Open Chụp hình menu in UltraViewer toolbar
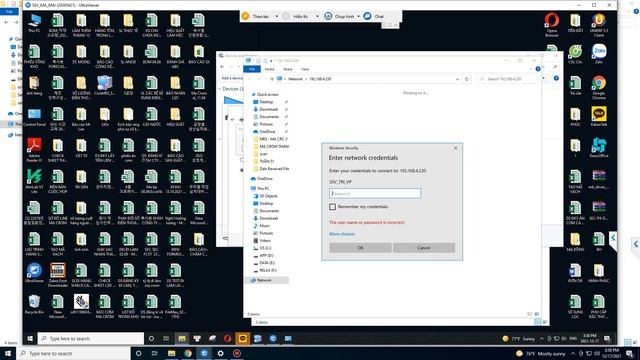 pyautogui.click(x=342, y=16)
